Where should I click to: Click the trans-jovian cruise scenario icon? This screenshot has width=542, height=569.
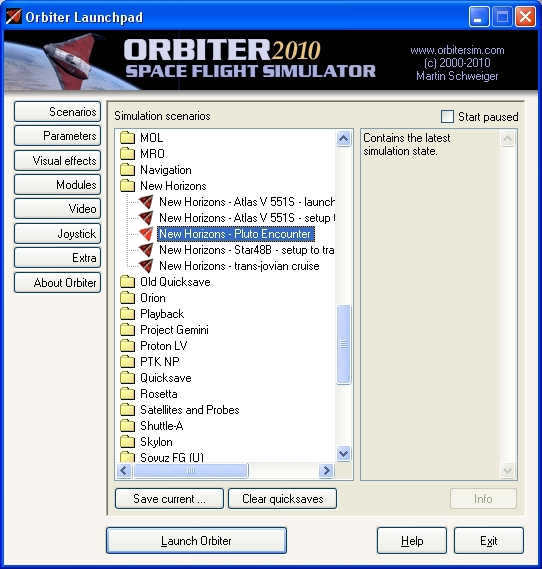tap(146, 266)
